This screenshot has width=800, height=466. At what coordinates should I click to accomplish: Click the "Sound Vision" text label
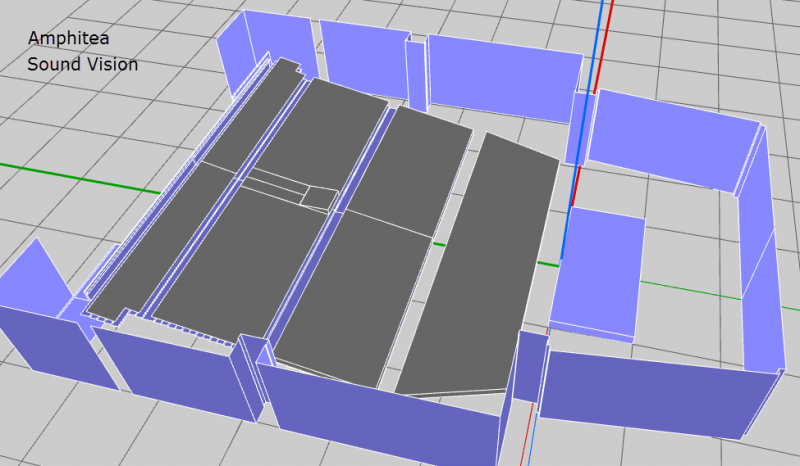click(x=83, y=65)
